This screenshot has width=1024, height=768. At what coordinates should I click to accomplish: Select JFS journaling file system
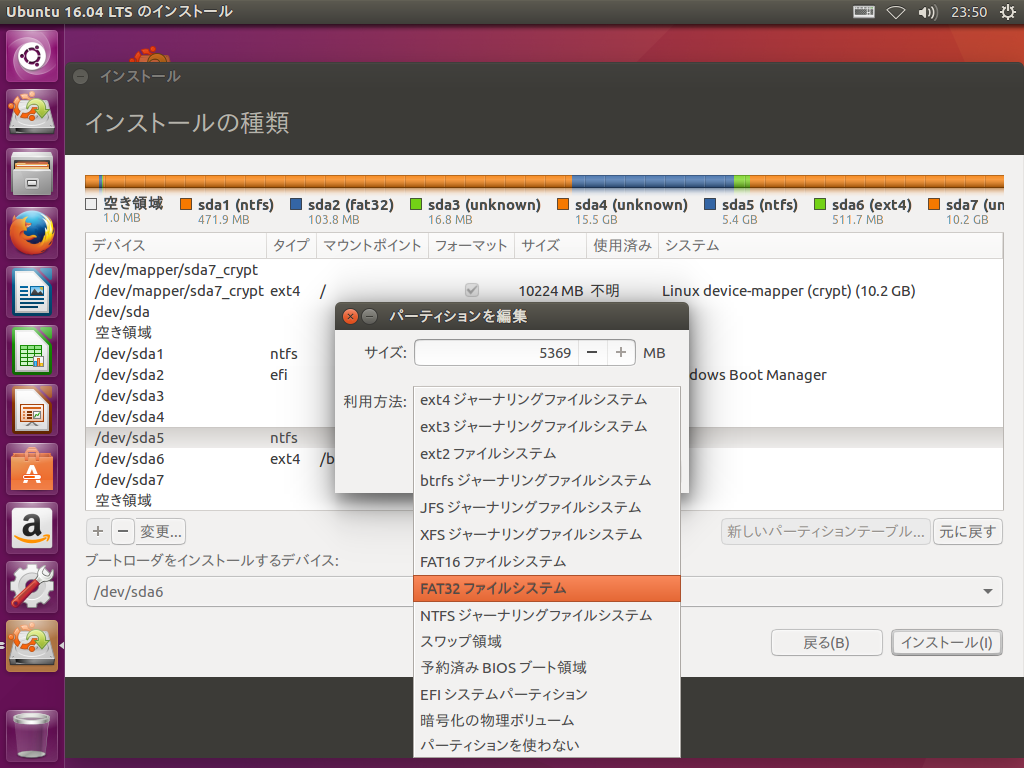pyautogui.click(x=547, y=507)
